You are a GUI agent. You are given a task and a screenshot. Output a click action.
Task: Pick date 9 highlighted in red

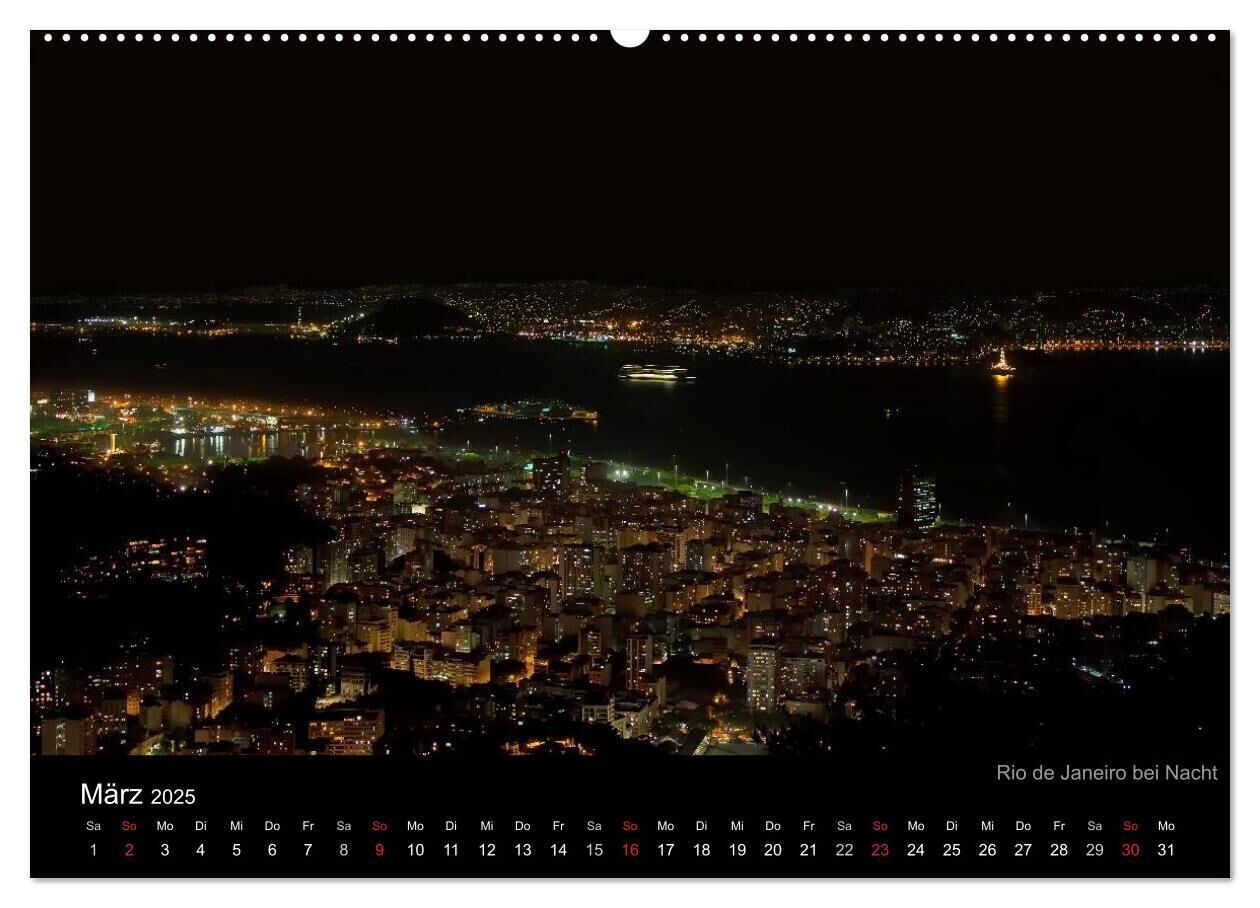[379, 850]
